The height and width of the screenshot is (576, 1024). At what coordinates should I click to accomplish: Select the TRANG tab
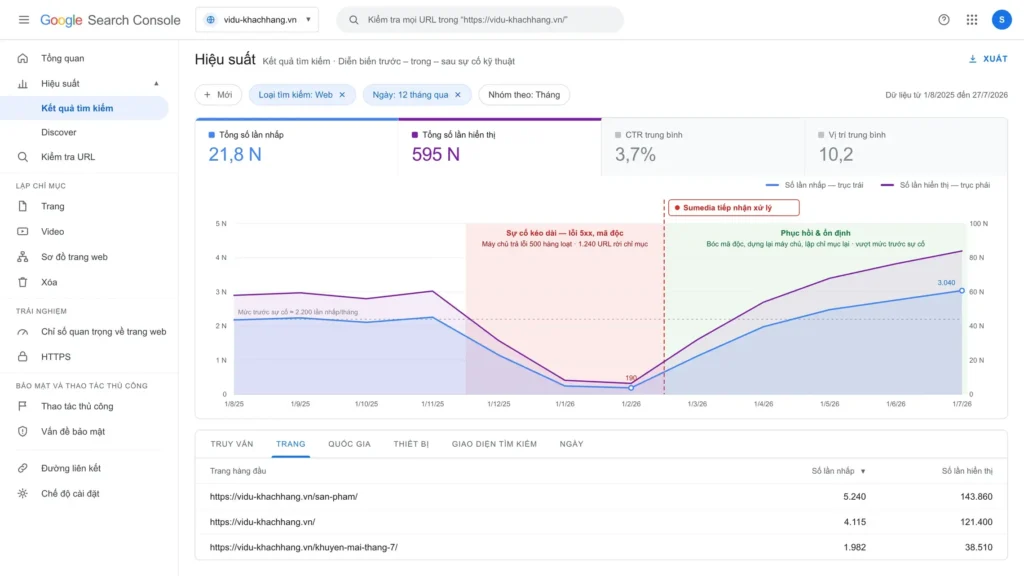click(x=291, y=444)
